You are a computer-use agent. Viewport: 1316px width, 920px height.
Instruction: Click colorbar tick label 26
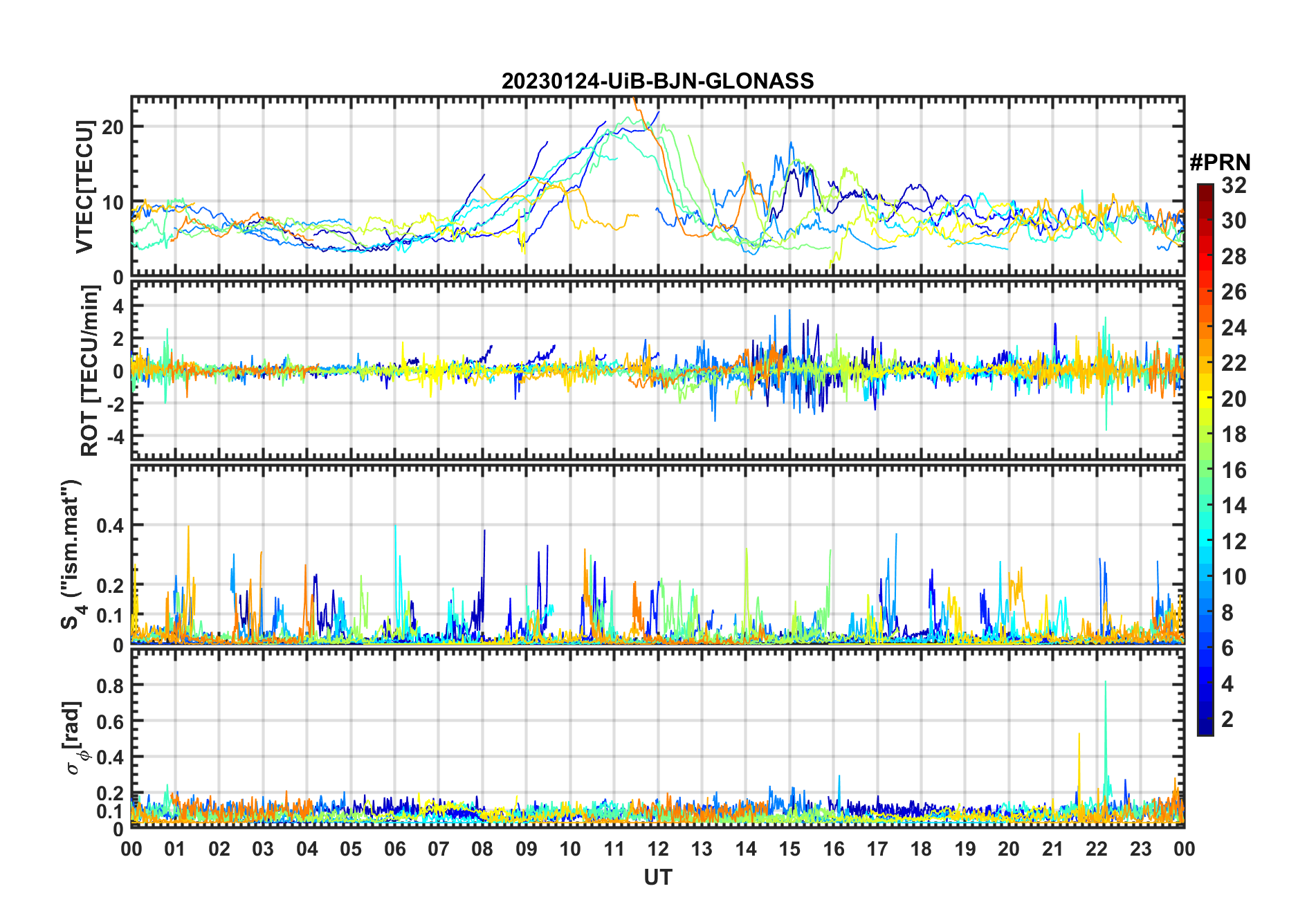1234,292
